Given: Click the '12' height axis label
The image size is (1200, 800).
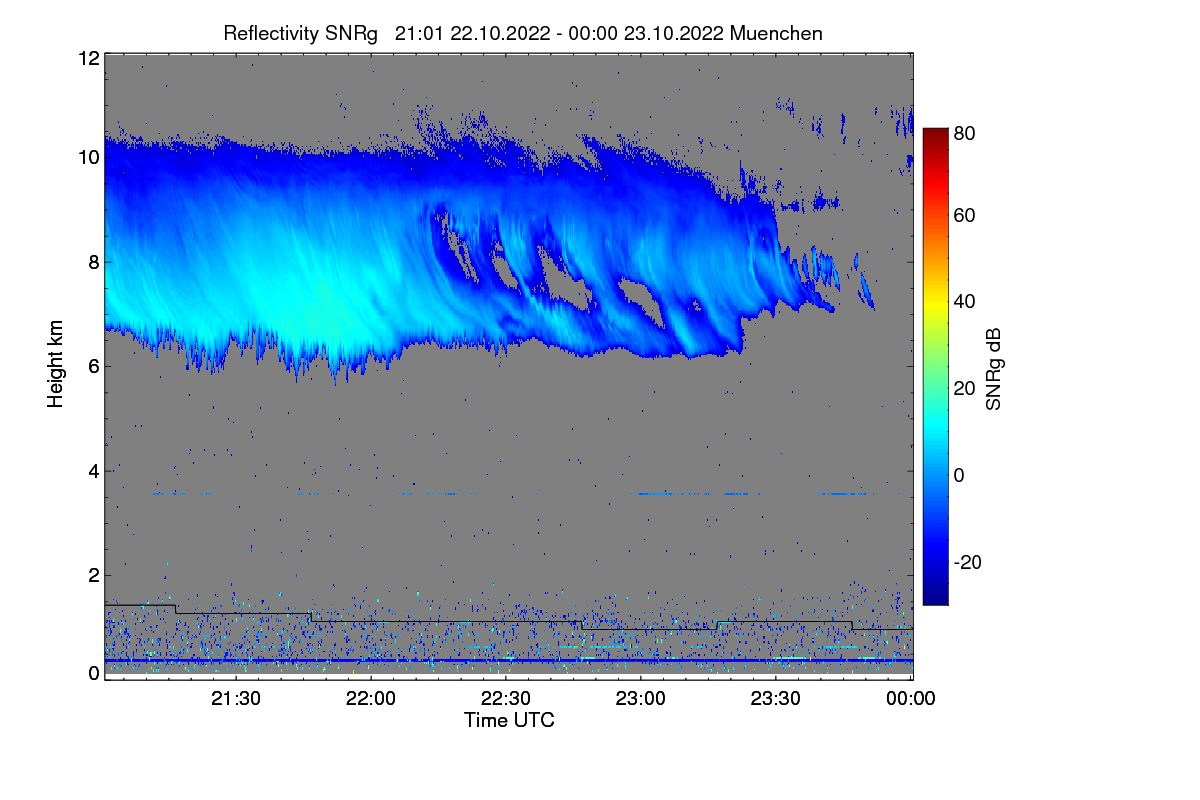Looking at the screenshot, I should pyautogui.click(x=88, y=58).
